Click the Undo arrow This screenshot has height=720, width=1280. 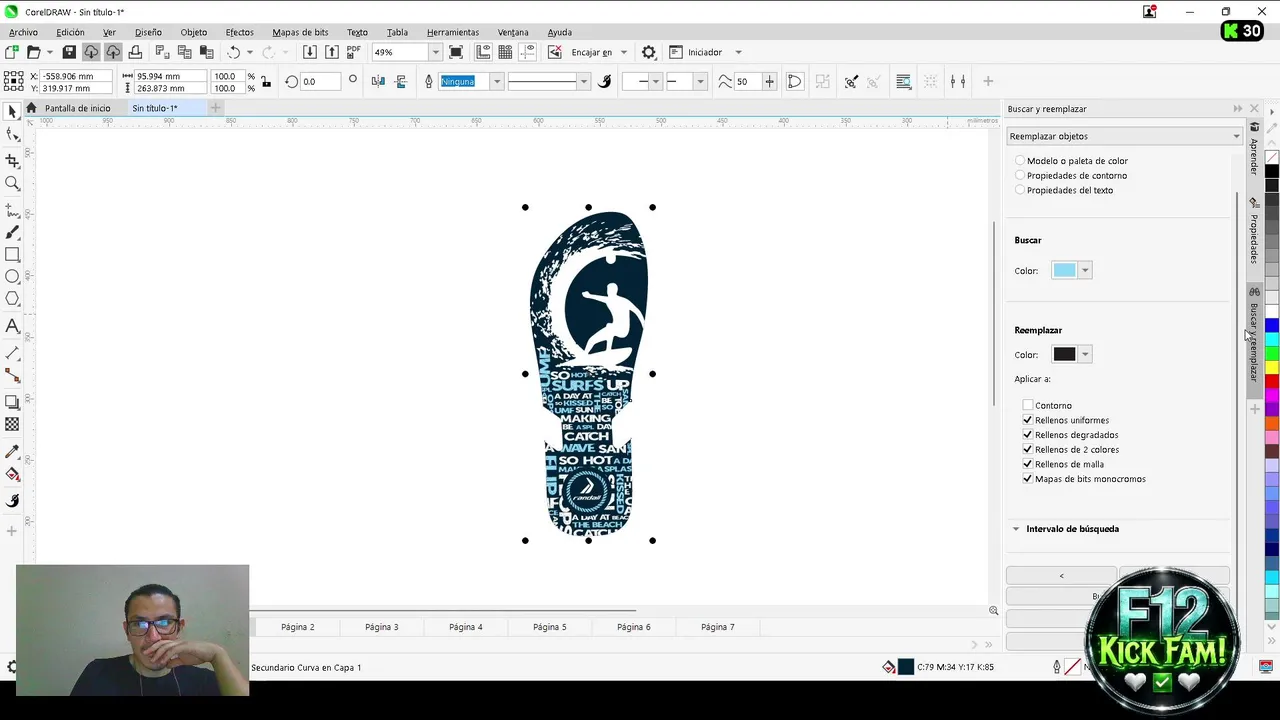[233, 52]
